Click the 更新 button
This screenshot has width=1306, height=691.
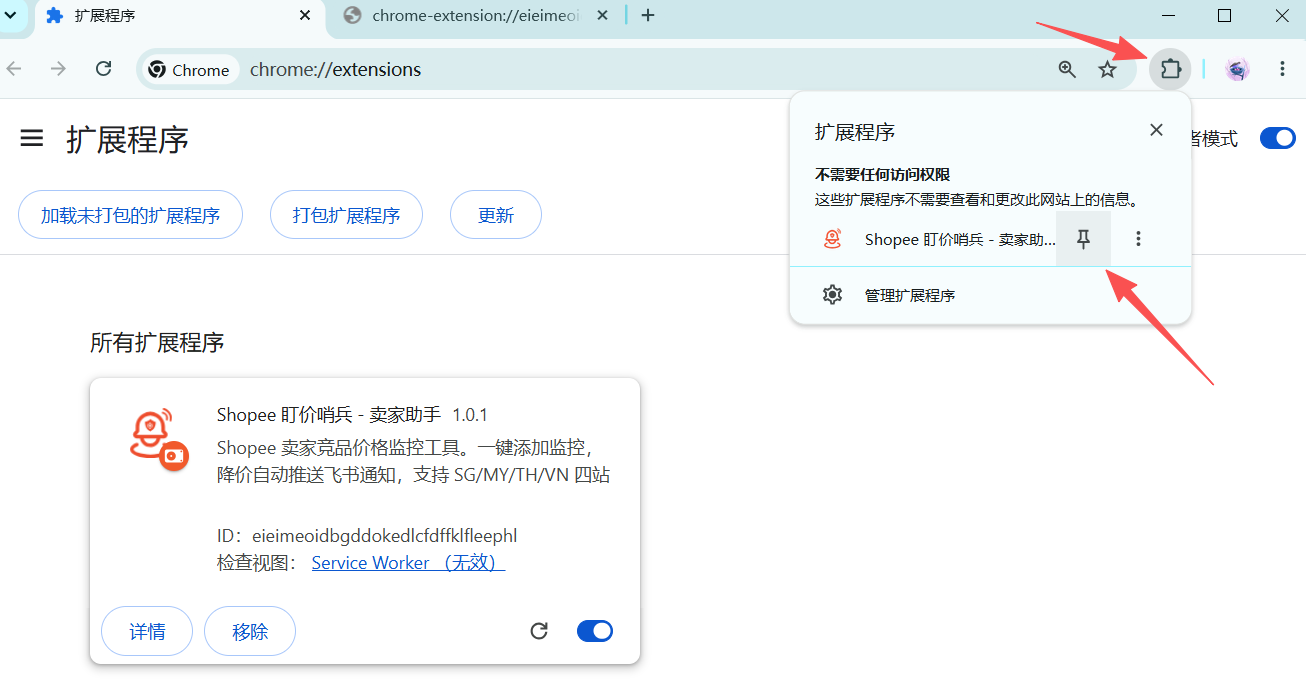pos(496,215)
